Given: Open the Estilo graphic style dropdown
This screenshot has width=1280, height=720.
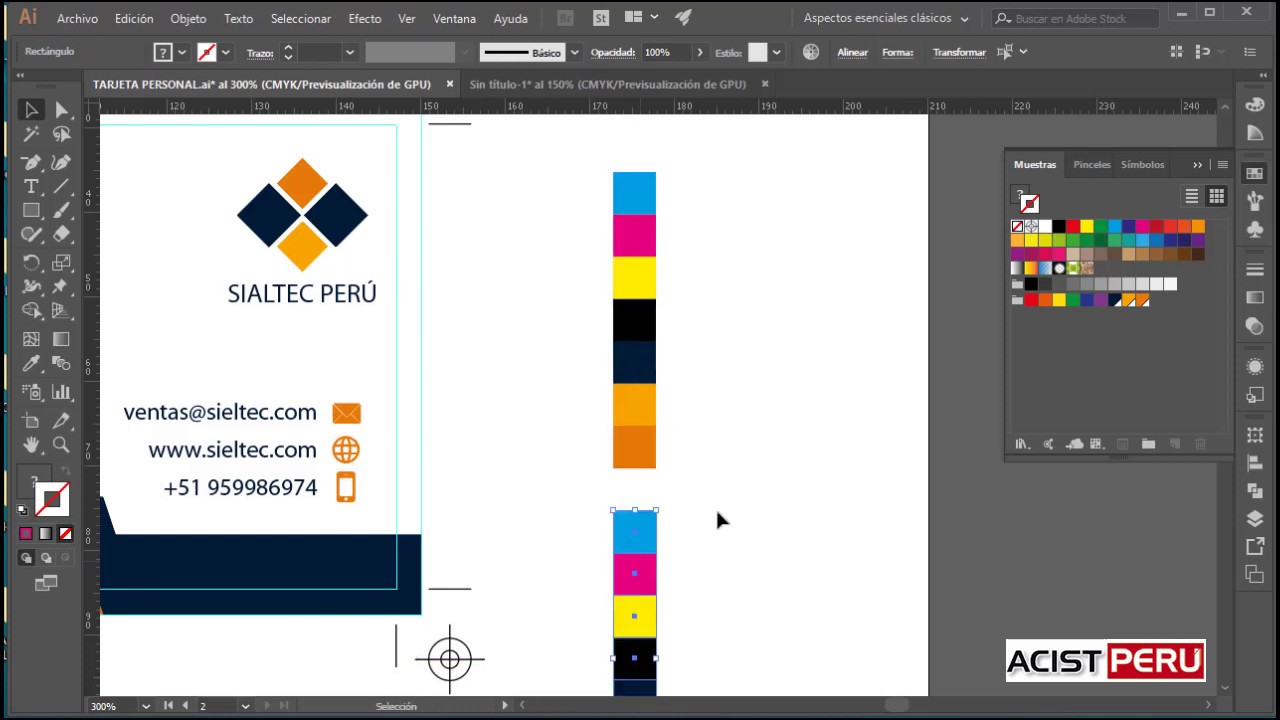Looking at the screenshot, I should click(x=776, y=52).
